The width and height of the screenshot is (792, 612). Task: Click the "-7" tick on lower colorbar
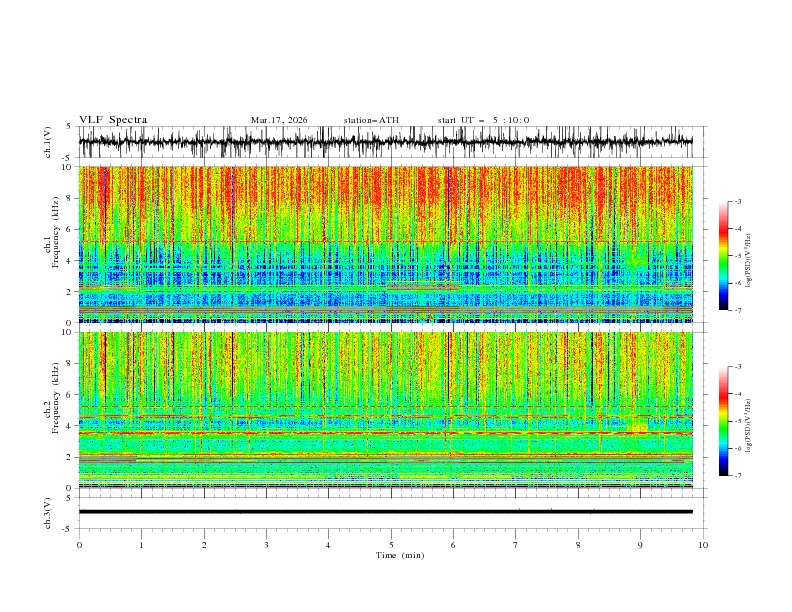coord(738,476)
